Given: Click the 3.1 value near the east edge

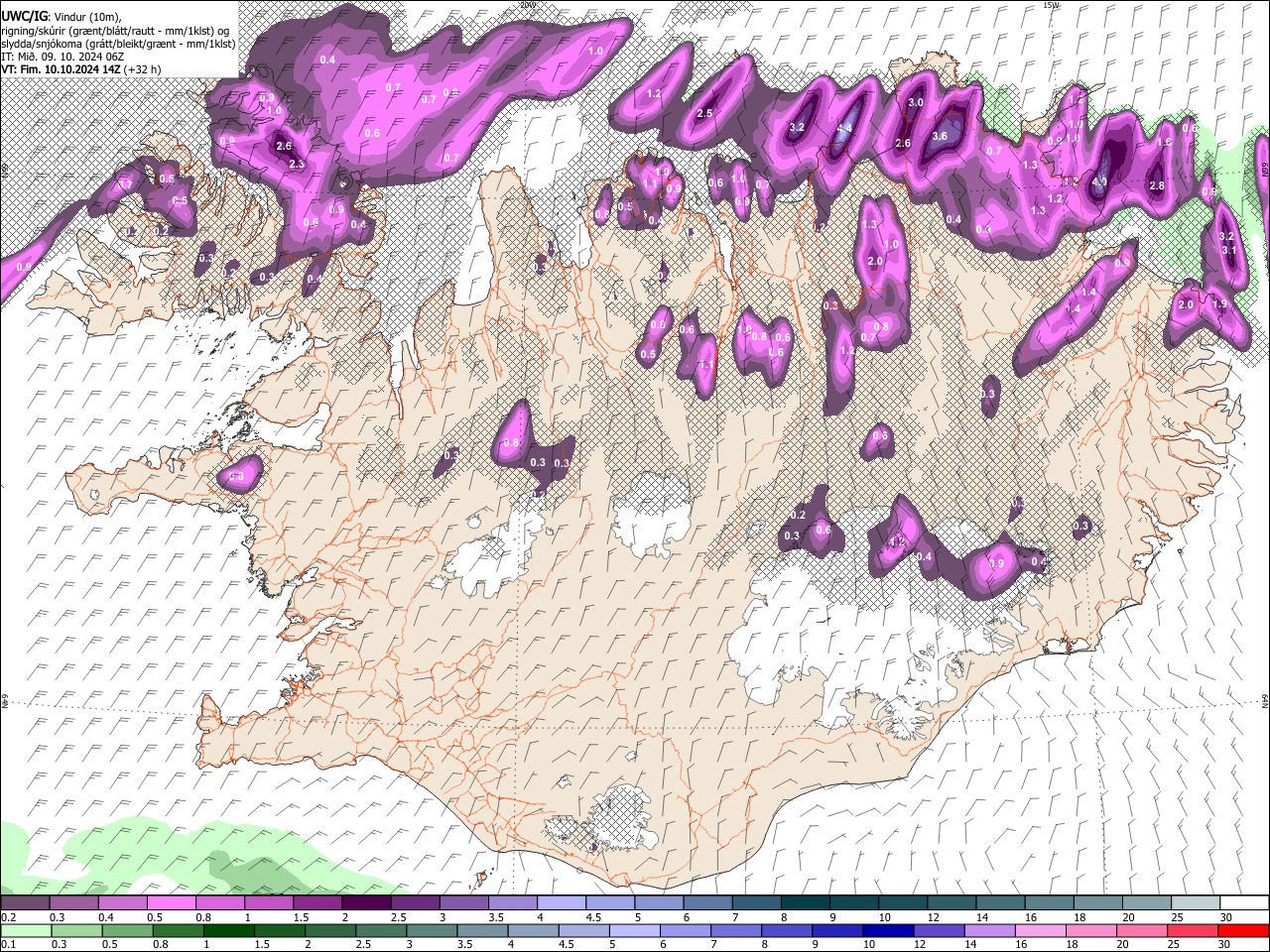Looking at the screenshot, I should [x=1229, y=250].
